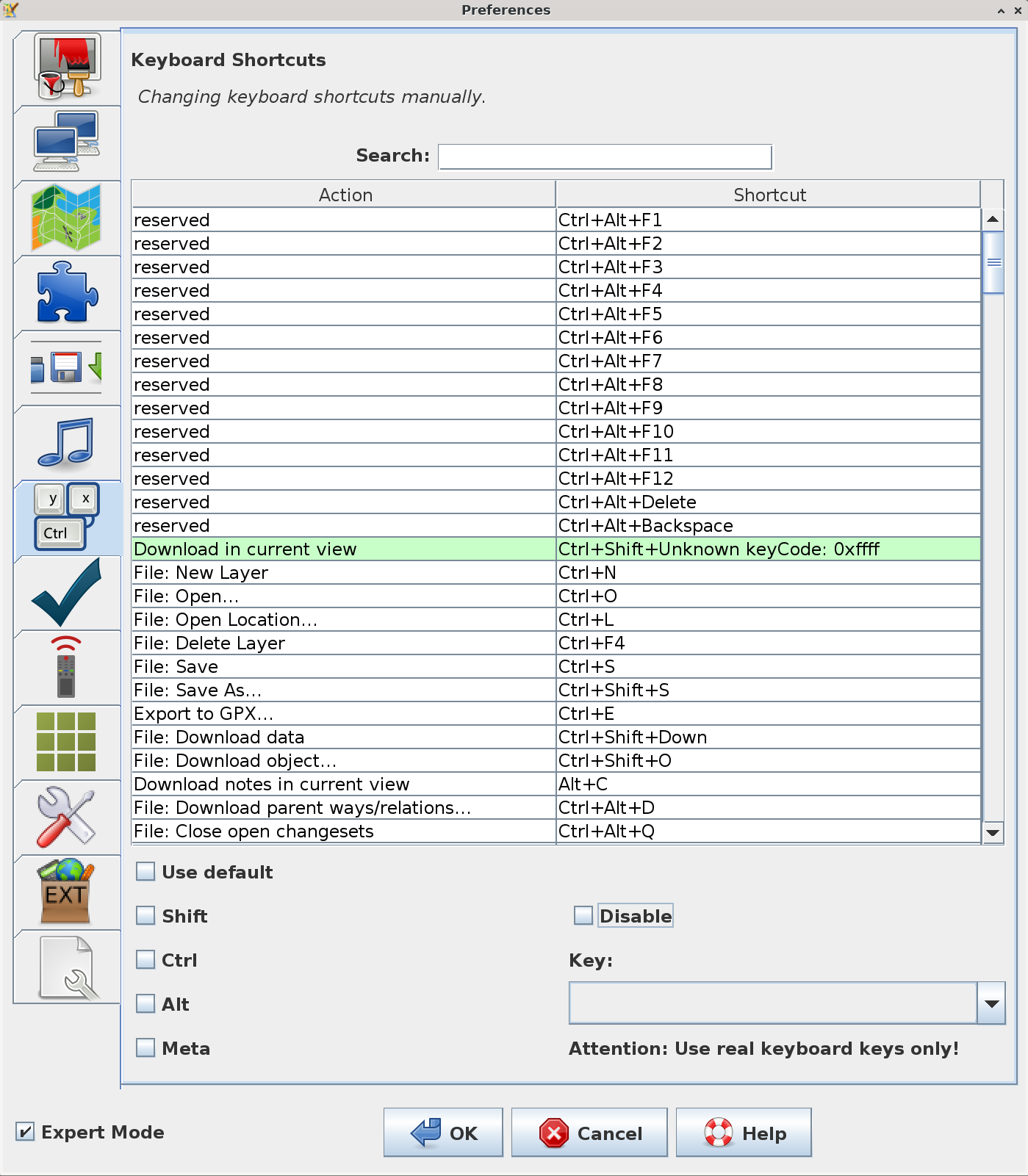Screen dimensions: 1028x1176
Task: Sort the table by the Shortcut column header
Action: pyautogui.click(x=769, y=195)
